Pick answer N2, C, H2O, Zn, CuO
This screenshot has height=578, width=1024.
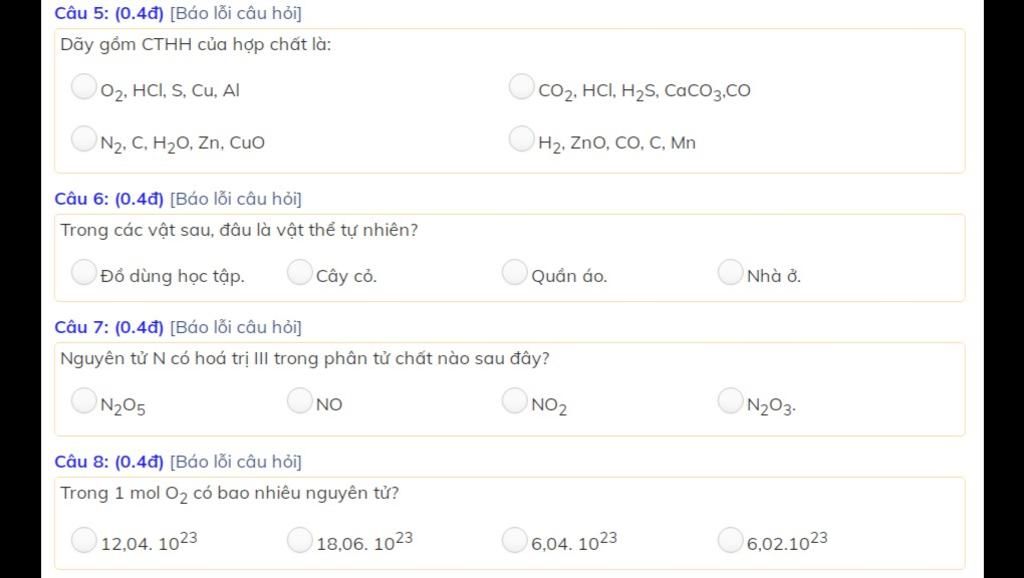point(84,139)
